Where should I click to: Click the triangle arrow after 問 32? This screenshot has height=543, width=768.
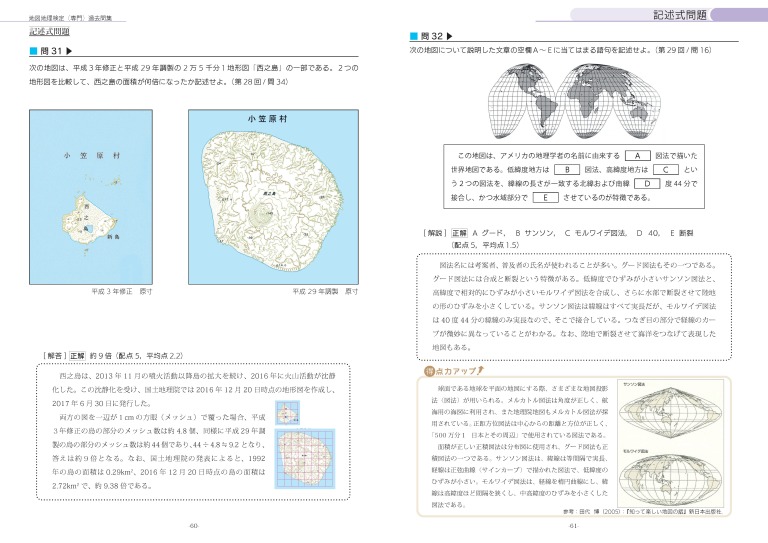tap(450, 36)
